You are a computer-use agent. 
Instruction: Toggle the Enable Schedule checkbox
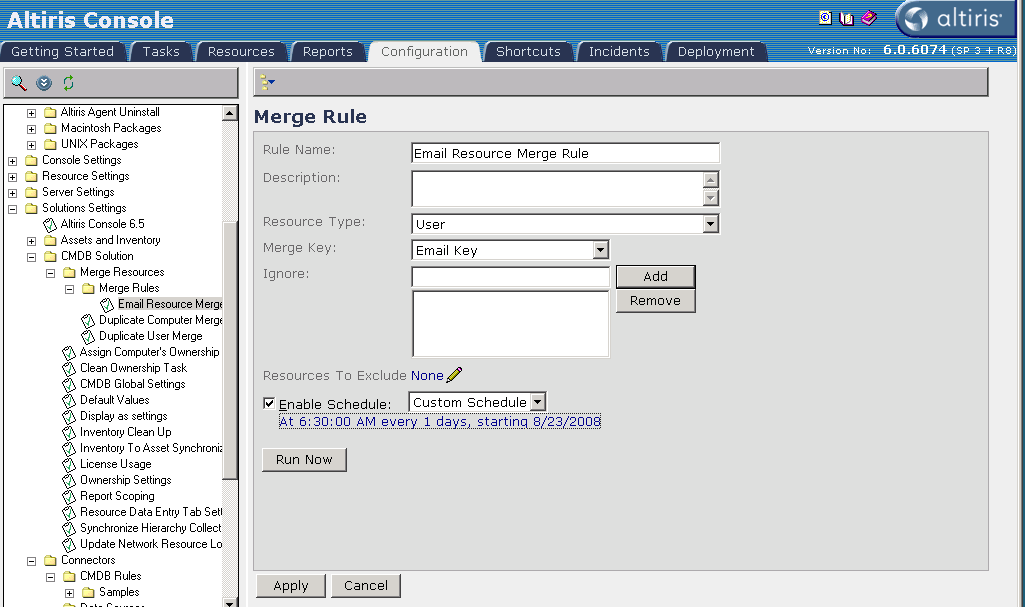point(269,403)
